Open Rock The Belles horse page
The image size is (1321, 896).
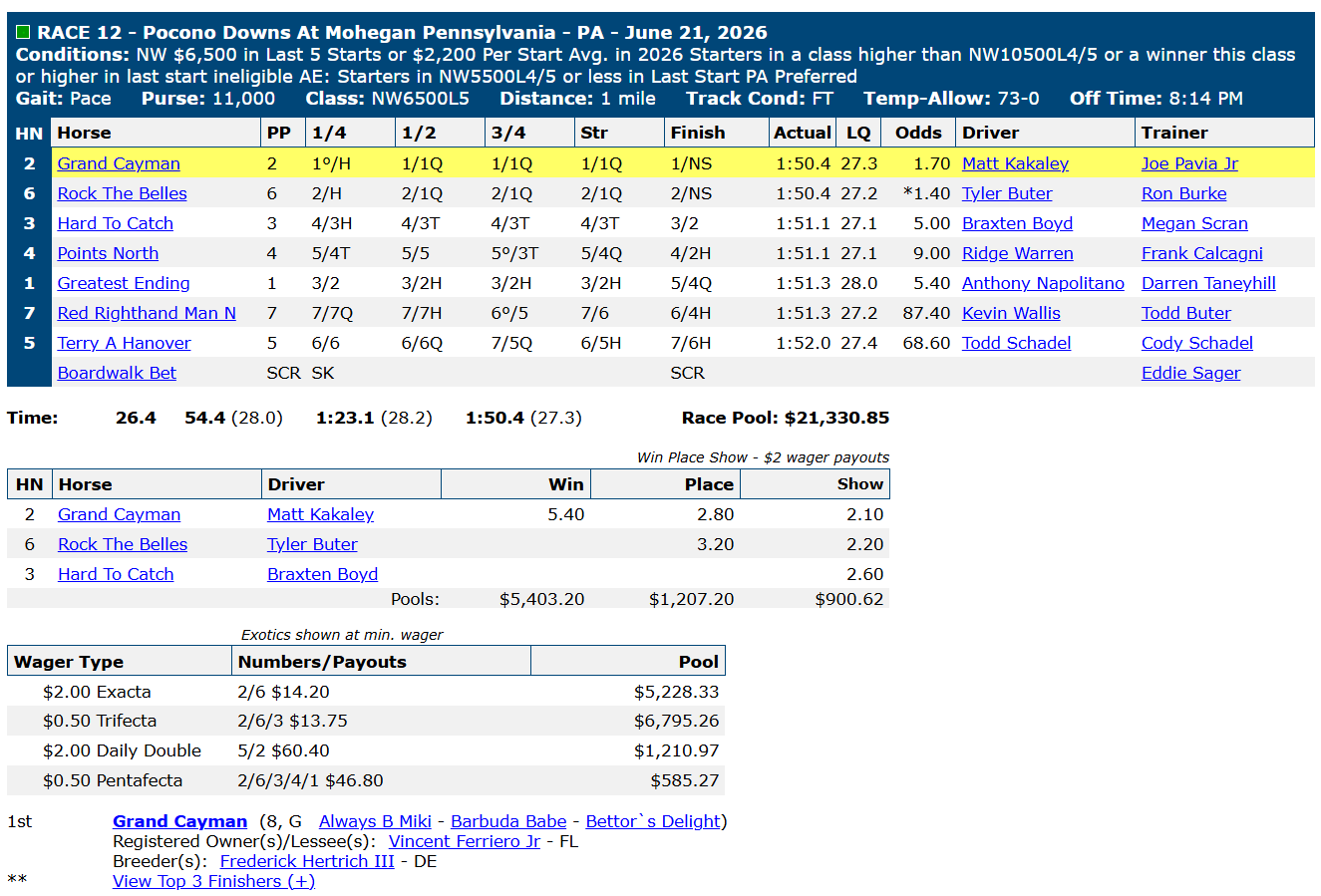click(x=122, y=193)
